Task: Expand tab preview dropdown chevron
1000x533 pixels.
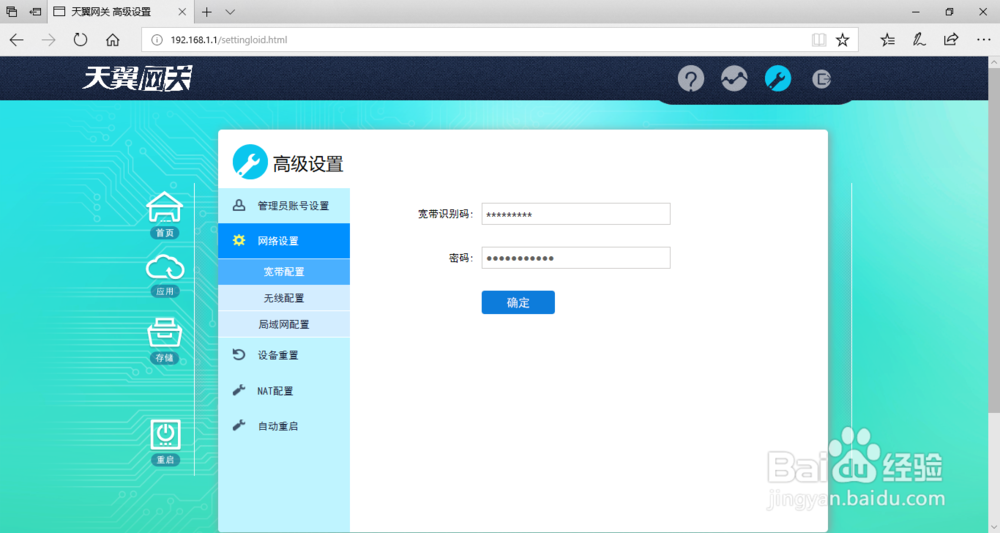Action: pyautogui.click(x=230, y=12)
